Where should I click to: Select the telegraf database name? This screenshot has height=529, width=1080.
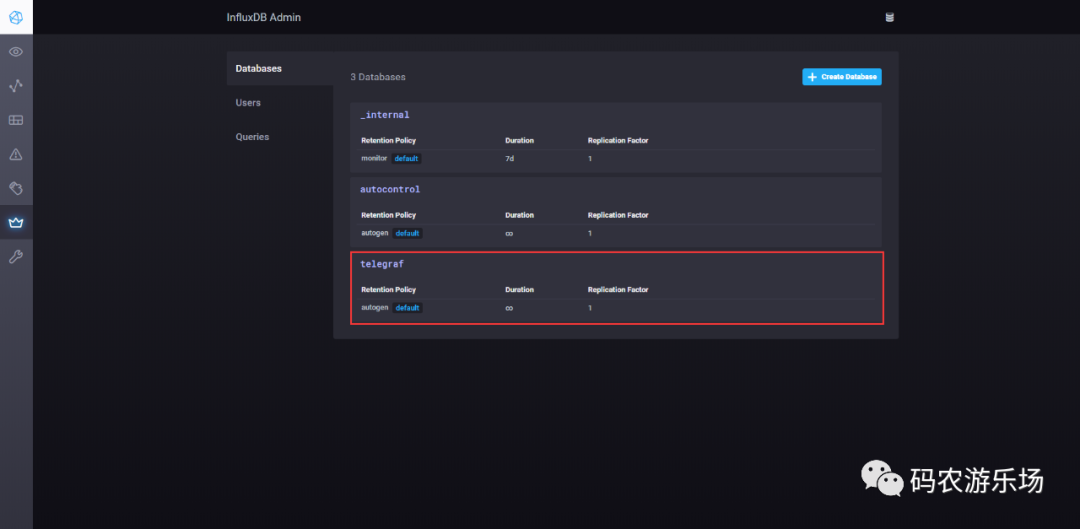click(382, 264)
